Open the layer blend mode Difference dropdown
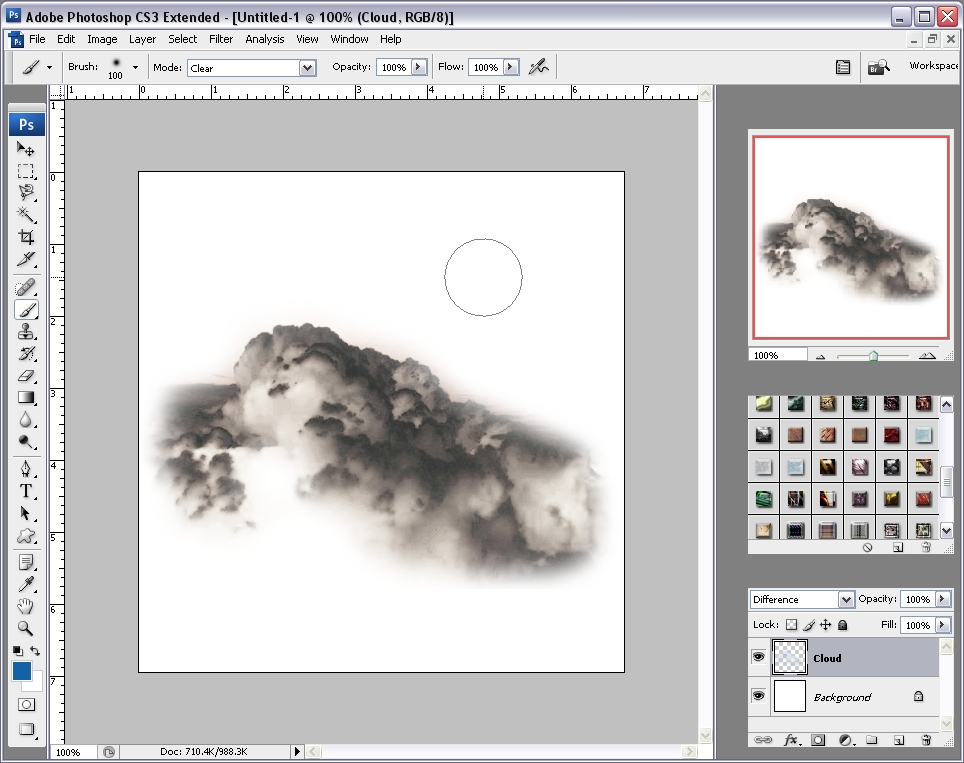 (846, 600)
